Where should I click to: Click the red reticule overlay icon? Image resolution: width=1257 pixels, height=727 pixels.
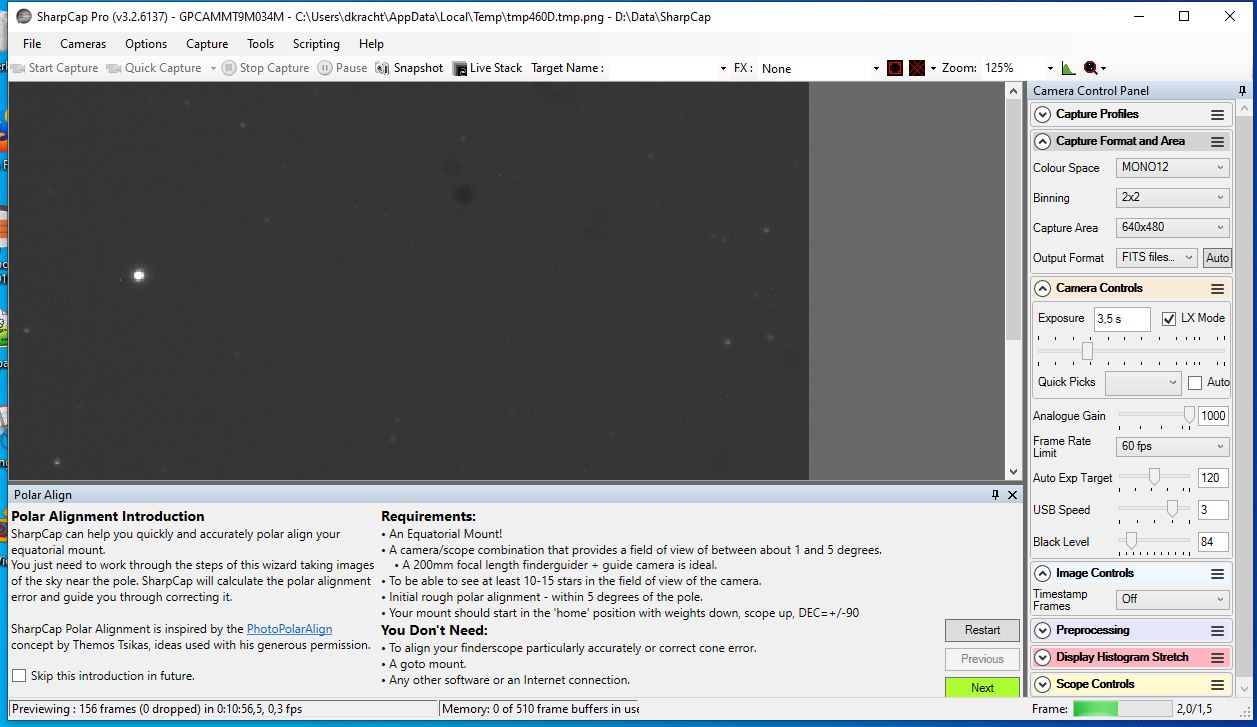895,68
